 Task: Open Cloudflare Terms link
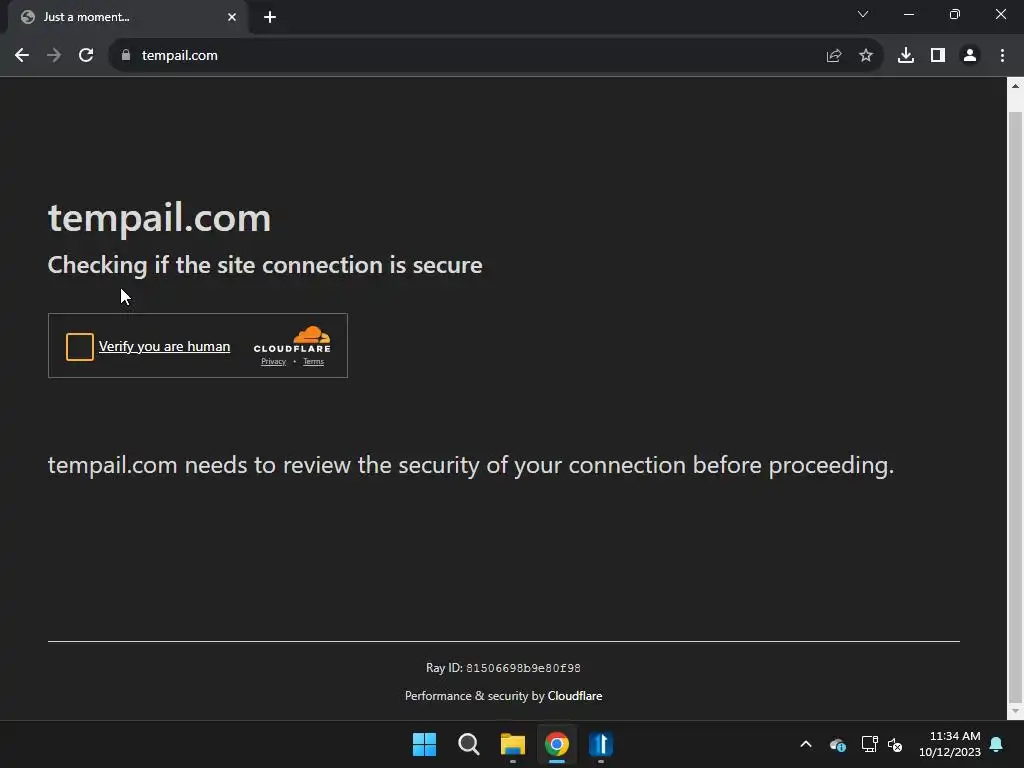pos(313,362)
